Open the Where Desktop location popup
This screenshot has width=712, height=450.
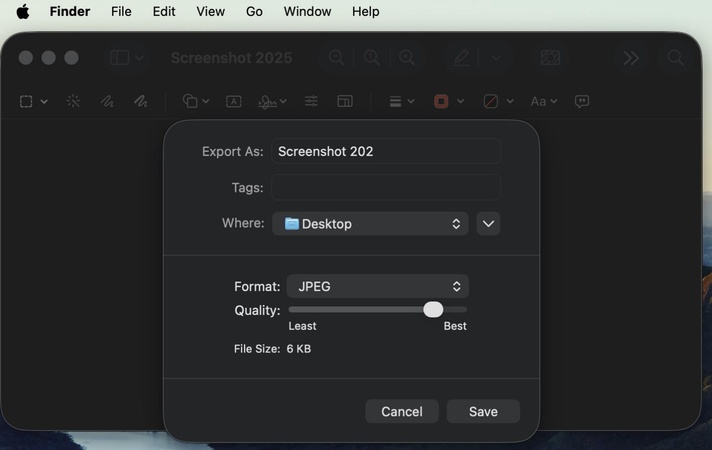coord(370,223)
